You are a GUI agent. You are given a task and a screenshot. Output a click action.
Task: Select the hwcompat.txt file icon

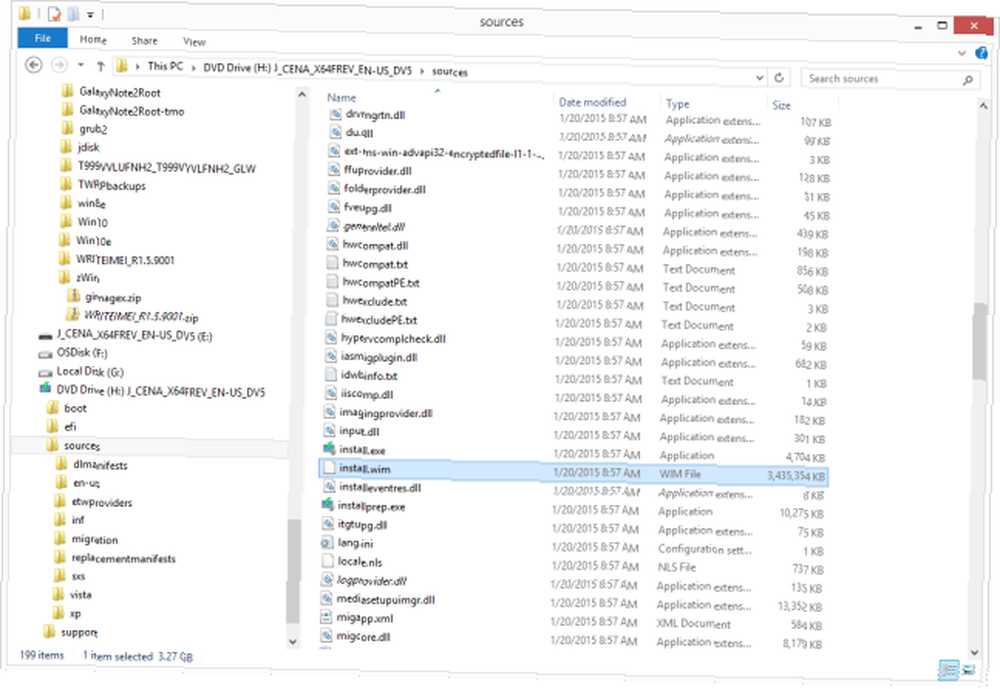coord(332,263)
